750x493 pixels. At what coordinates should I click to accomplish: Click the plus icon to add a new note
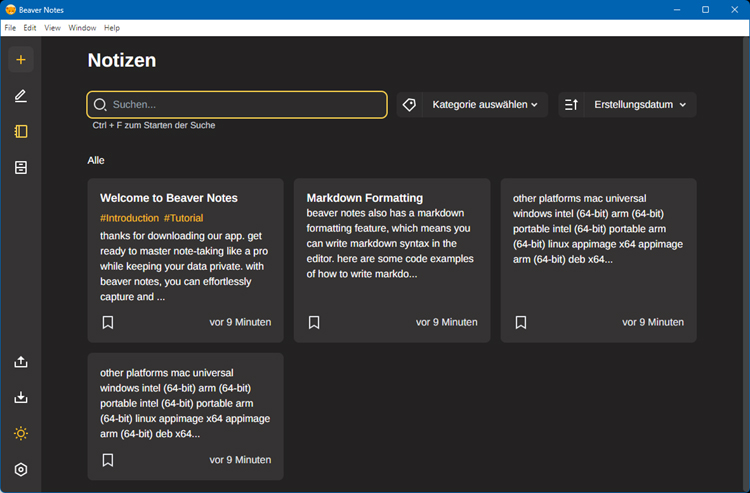coord(21,60)
